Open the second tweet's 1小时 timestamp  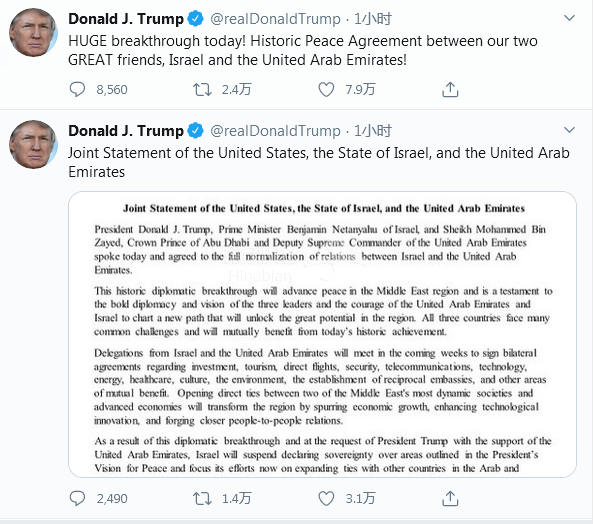(373, 131)
